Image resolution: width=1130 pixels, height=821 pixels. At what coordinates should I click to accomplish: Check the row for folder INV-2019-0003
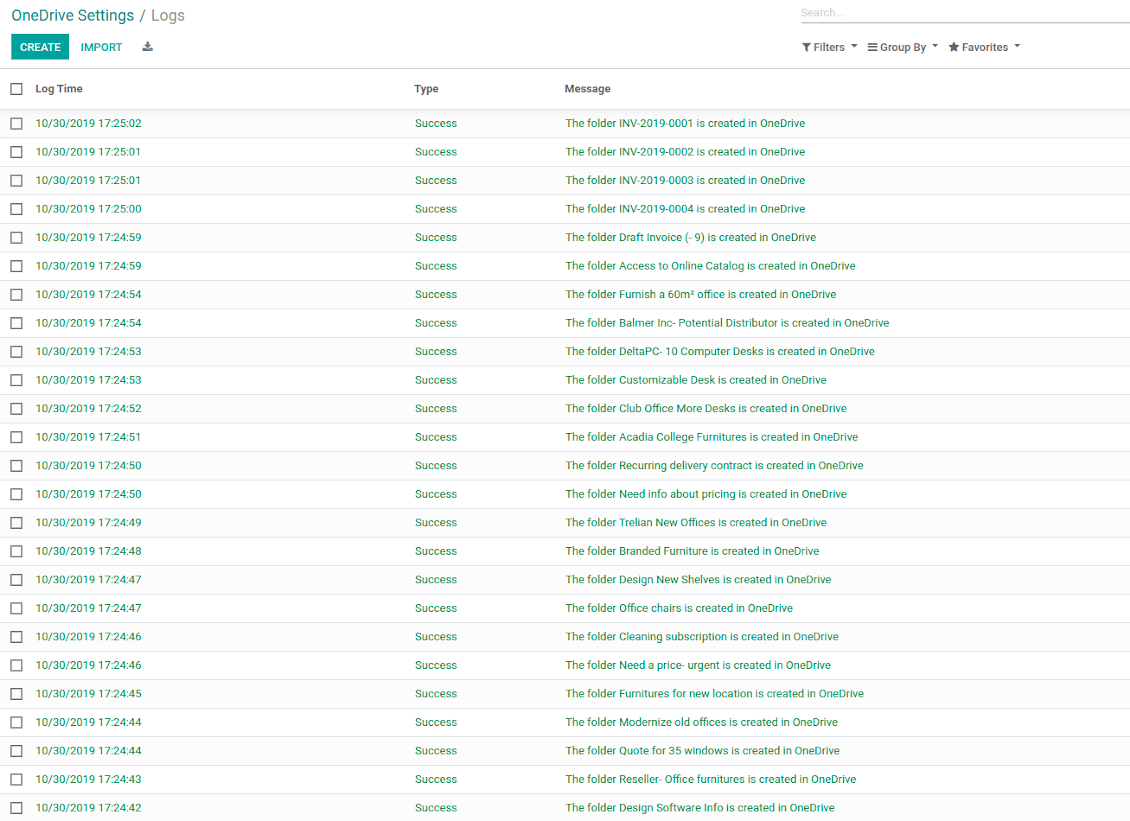point(17,180)
